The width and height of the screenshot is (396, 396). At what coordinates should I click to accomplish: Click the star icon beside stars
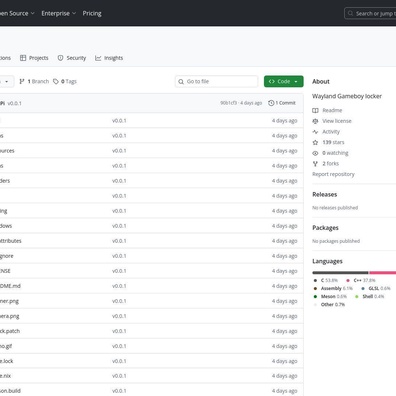pos(315,142)
